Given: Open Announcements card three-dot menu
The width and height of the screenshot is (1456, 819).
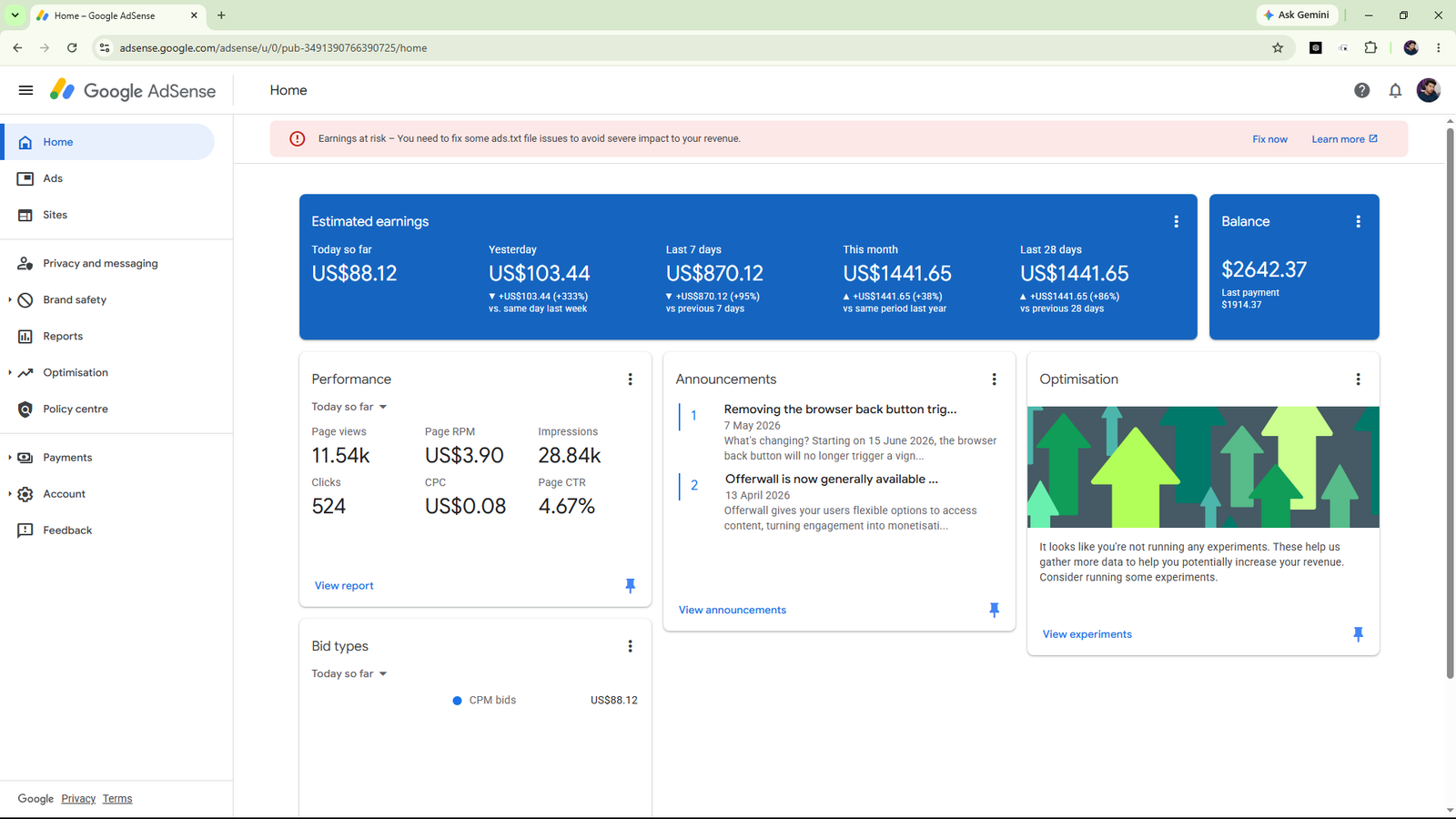Looking at the screenshot, I should pos(994,379).
